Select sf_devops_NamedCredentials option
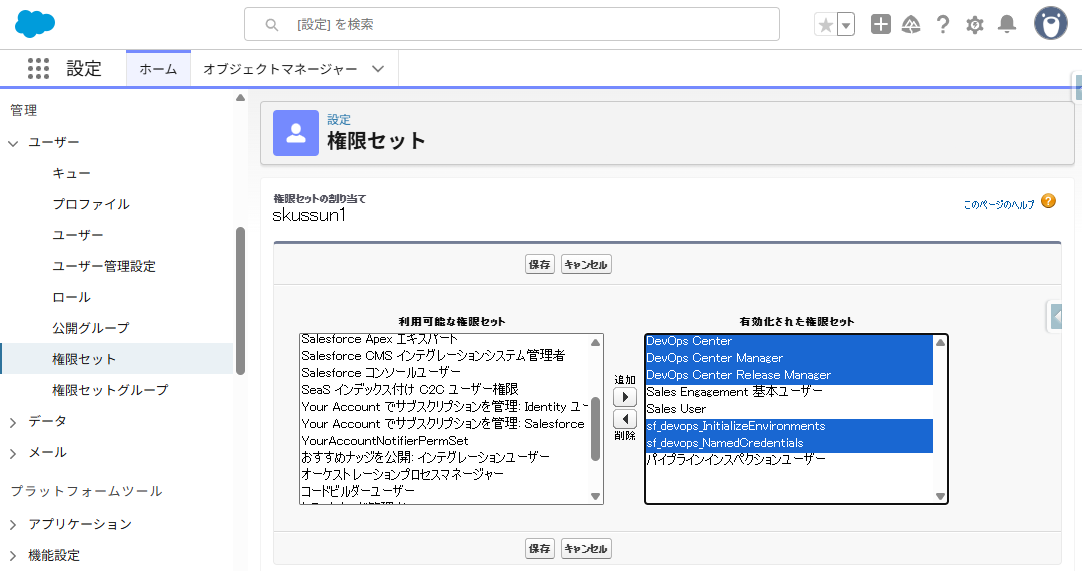This screenshot has width=1082, height=571. [789, 443]
